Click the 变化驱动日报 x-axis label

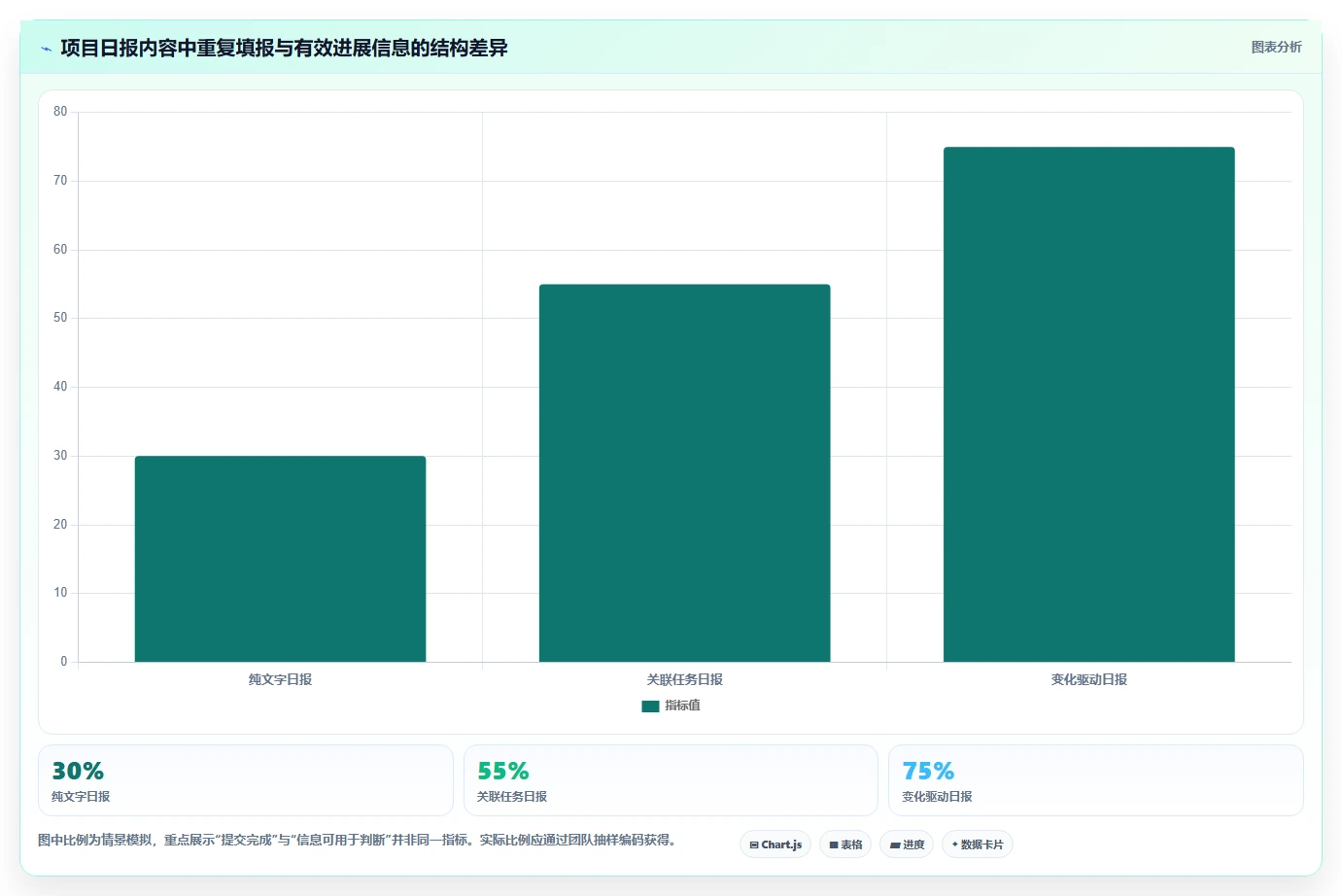1088,679
